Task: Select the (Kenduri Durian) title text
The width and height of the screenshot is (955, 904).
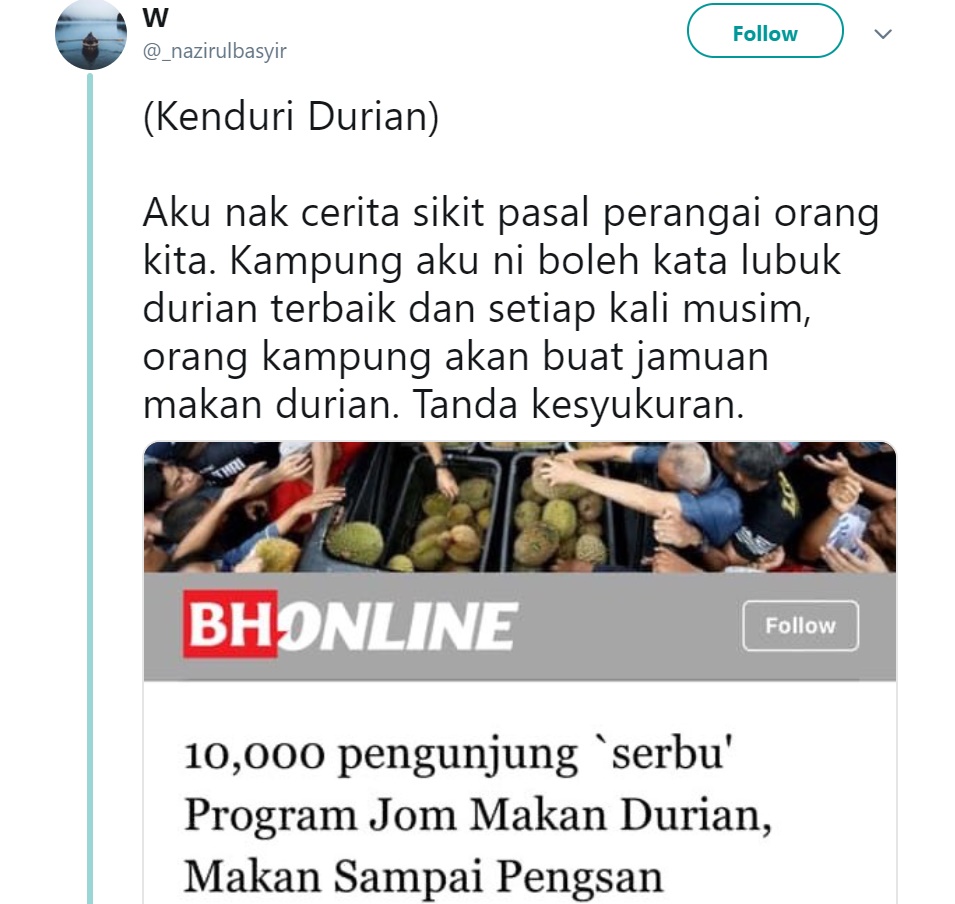Action: click(x=291, y=116)
